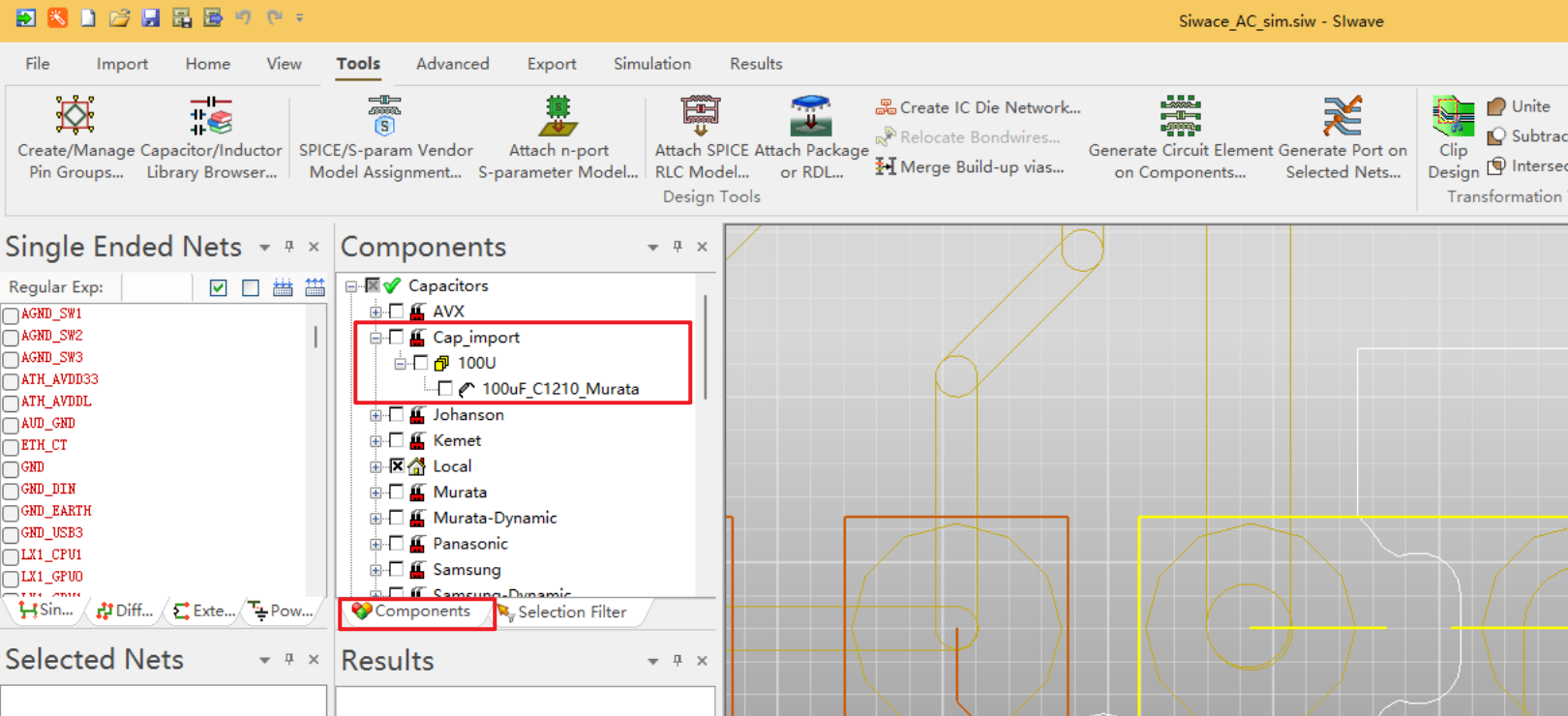This screenshot has height=716, width=1568.
Task: Click the green arrow import icon
Action: 26,17
